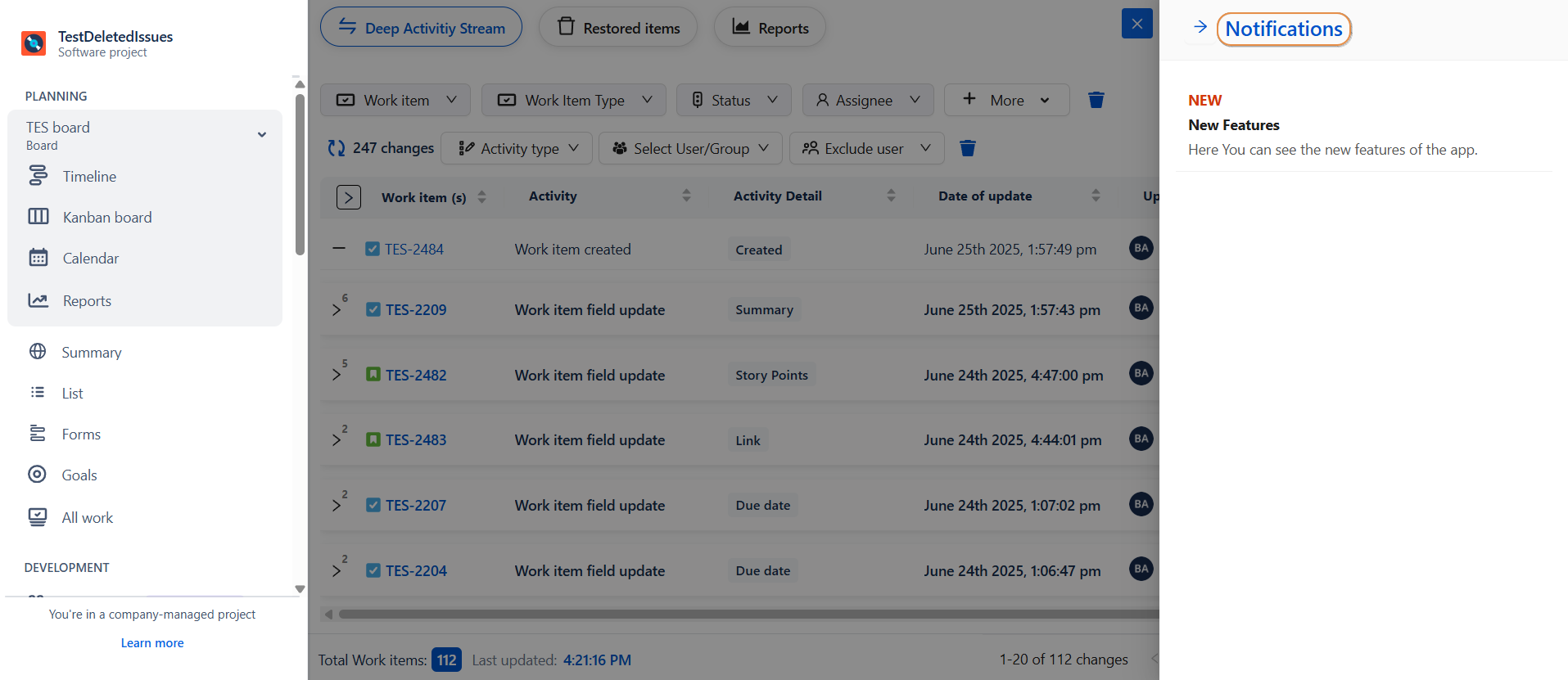Collapse the TES-2484 row with minus icon
This screenshot has width=1568, height=680.
tap(339, 248)
